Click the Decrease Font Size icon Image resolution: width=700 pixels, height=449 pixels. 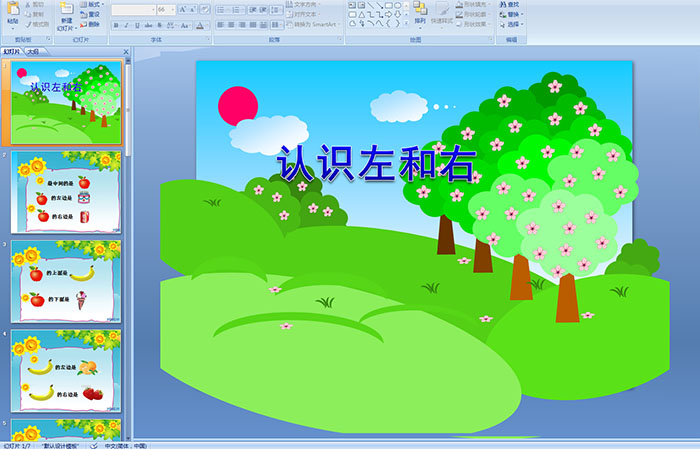click(193, 10)
